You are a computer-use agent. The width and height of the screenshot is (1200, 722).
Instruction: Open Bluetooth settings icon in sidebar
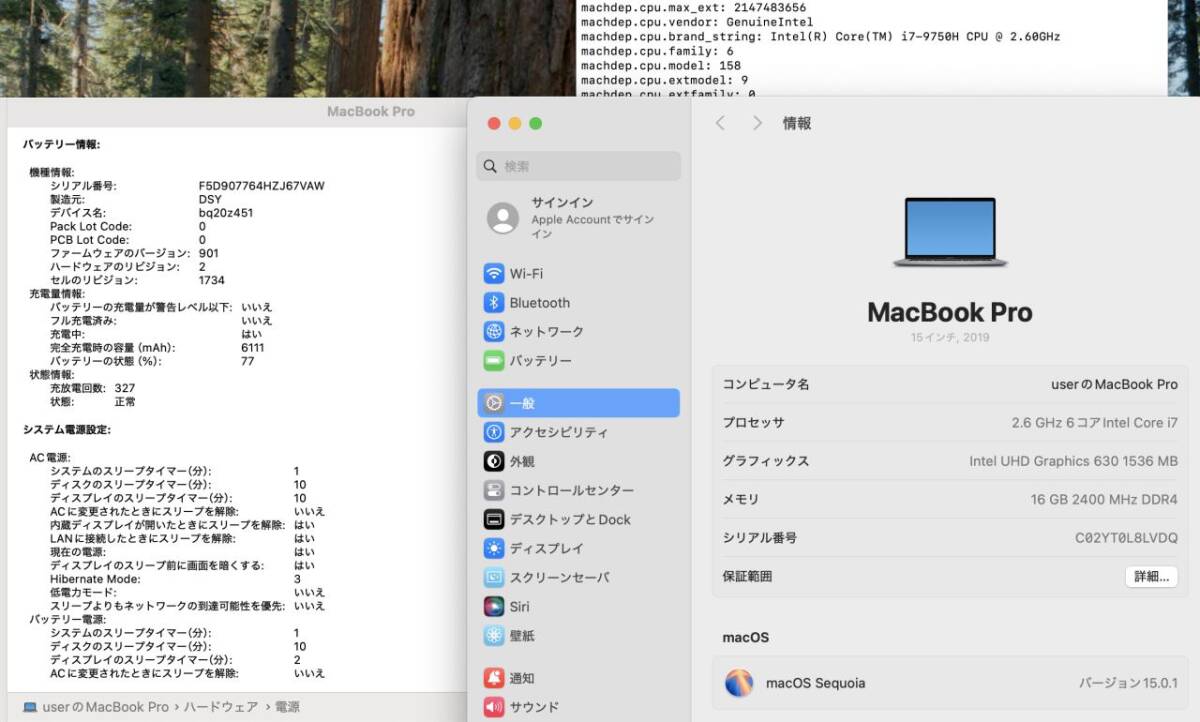tap(493, 302)
